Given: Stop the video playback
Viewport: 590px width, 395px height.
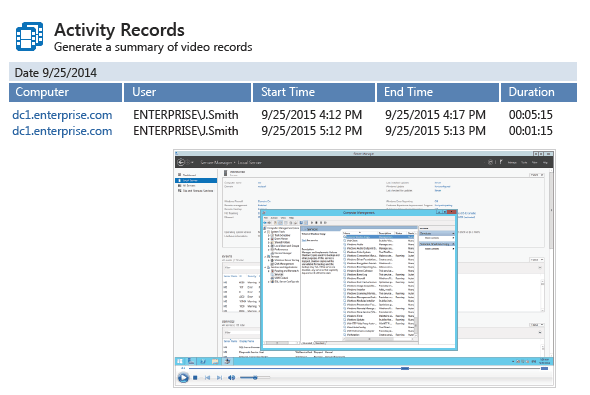Looking at the screenshot, I should (195, 378).
